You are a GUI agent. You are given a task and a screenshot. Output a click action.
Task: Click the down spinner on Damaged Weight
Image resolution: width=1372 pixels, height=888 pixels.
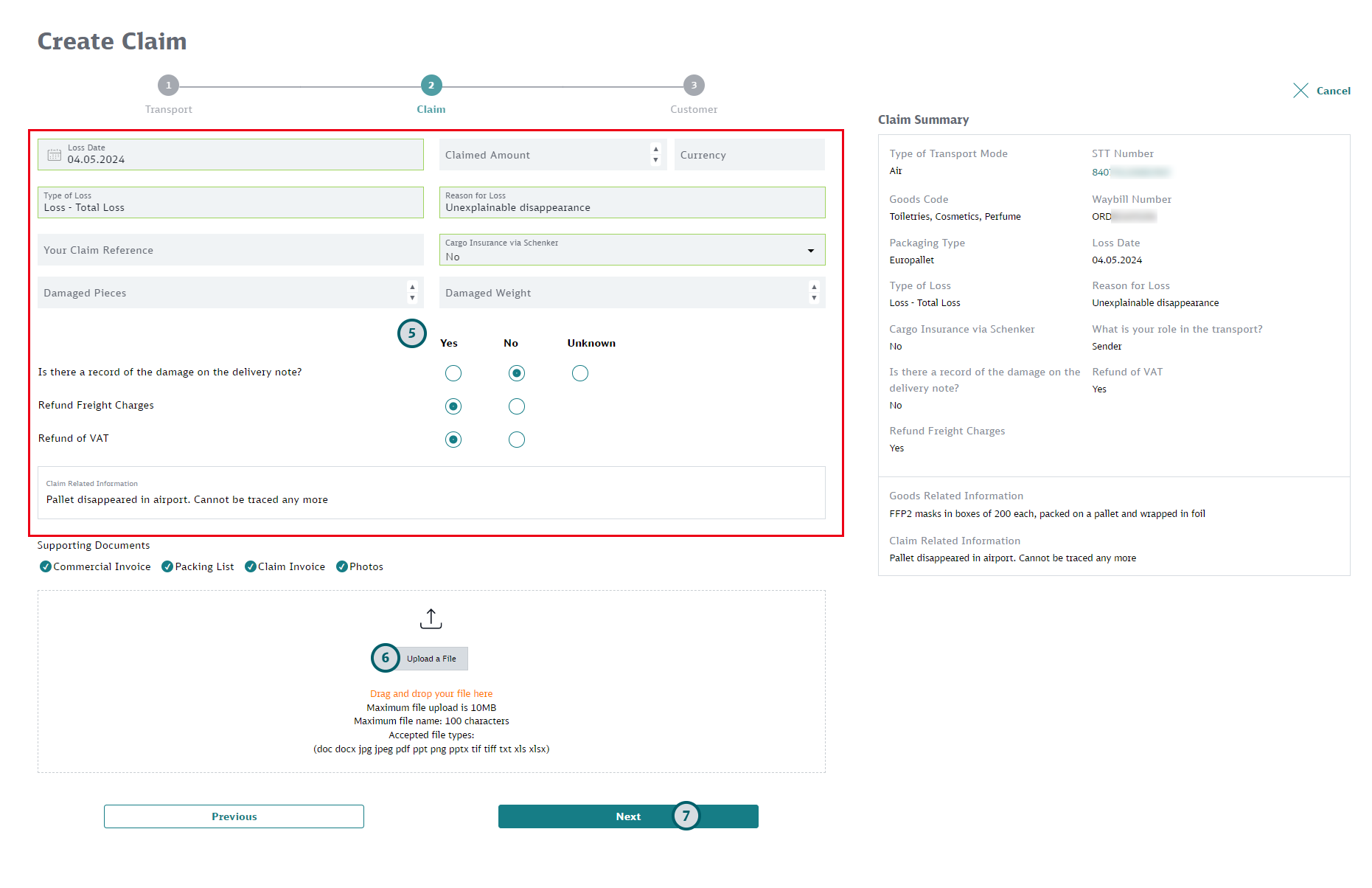815,297
